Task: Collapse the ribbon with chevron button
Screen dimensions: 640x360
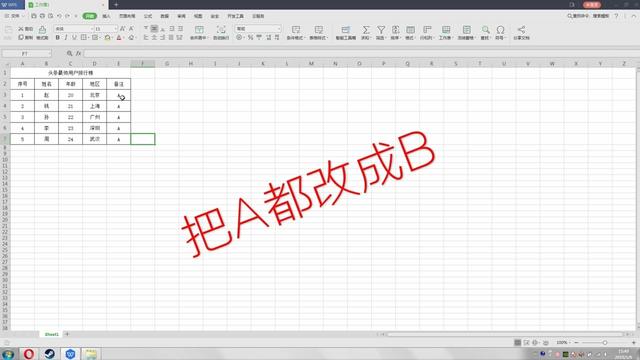Action: [633, 16]
